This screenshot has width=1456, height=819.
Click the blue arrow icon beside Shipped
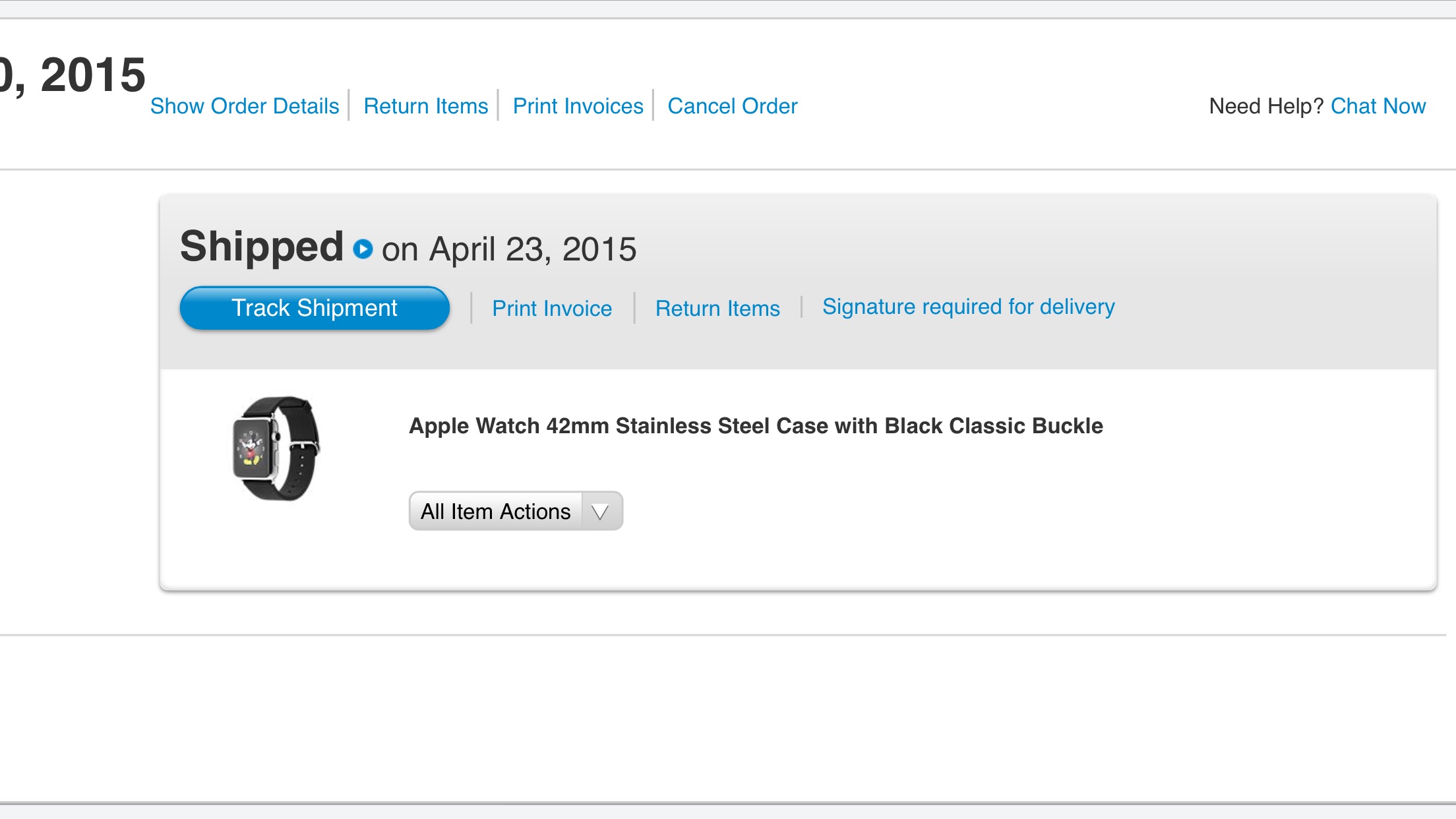coord(363,249)
